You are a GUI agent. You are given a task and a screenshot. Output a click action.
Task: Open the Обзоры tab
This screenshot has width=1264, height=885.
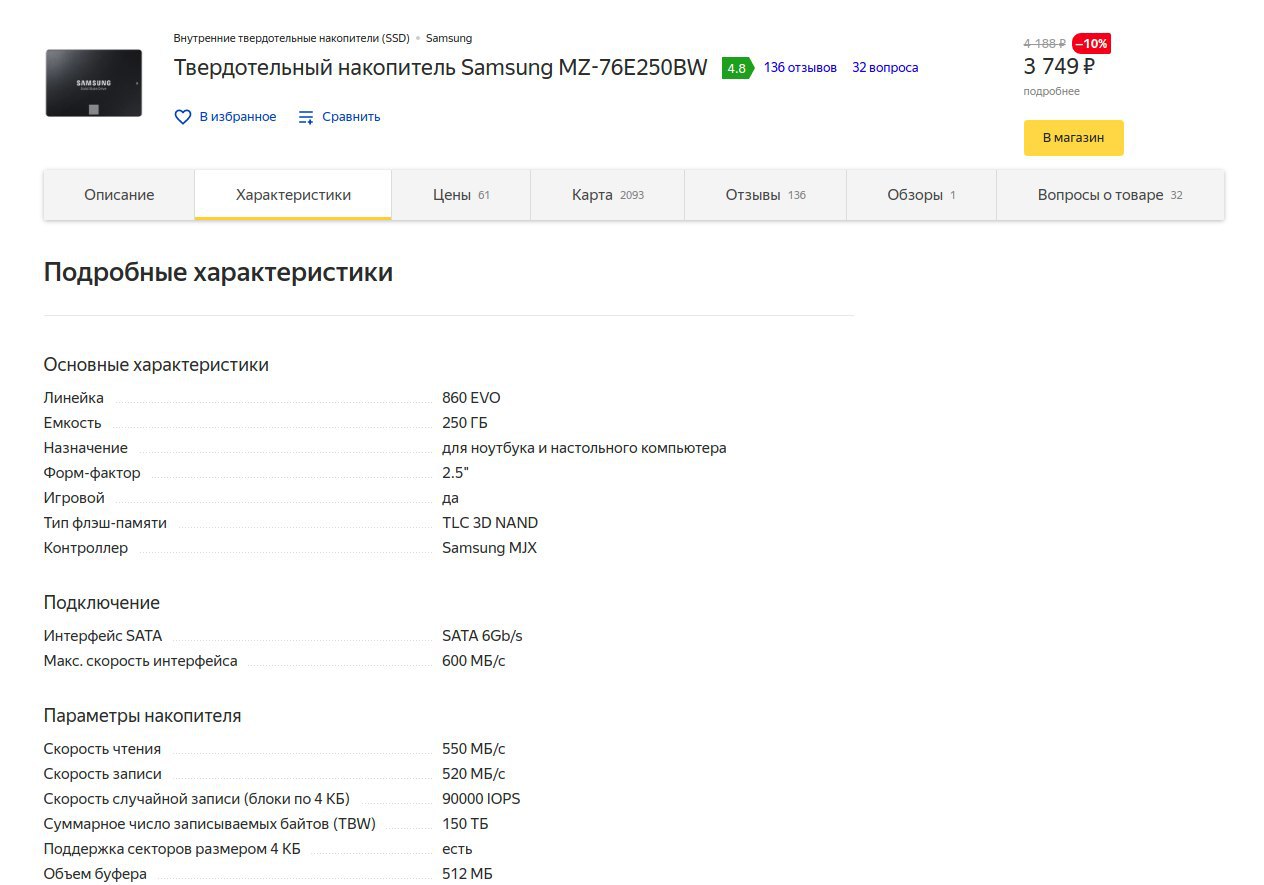pos(921,195)
